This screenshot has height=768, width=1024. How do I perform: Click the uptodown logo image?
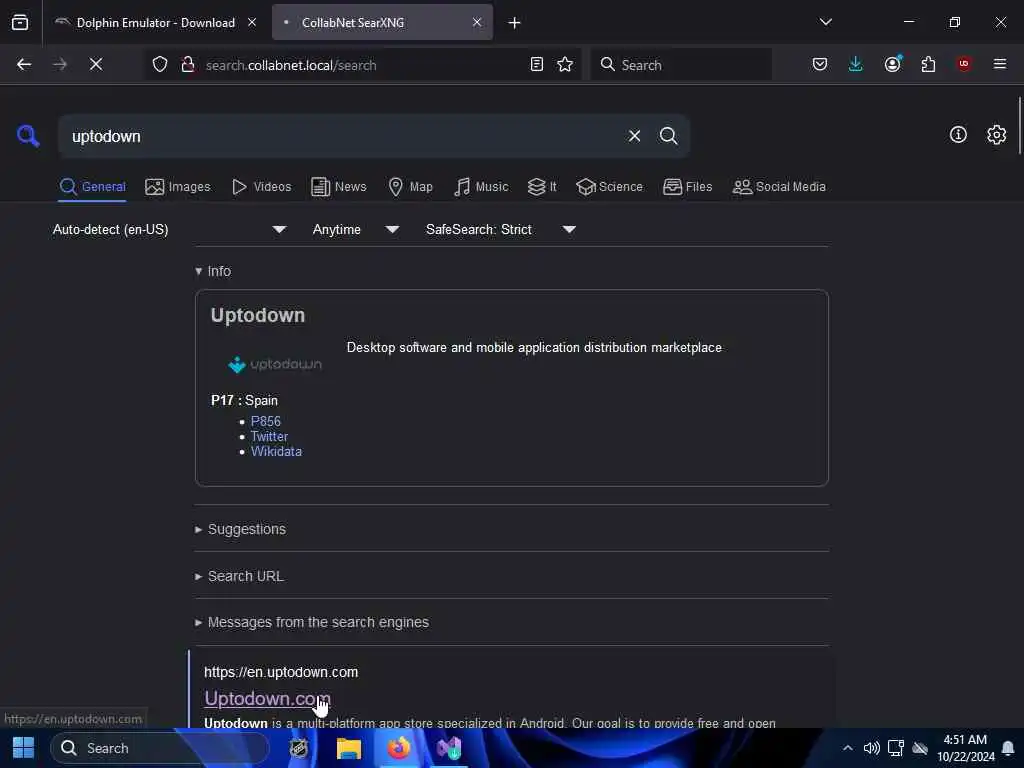(x=274, y=364)
